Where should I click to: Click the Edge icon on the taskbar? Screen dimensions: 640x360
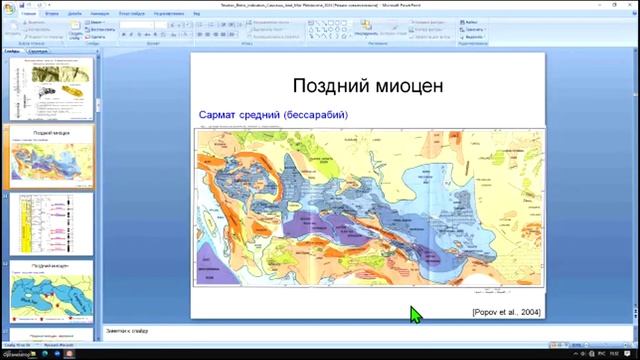tap(45, 353)
